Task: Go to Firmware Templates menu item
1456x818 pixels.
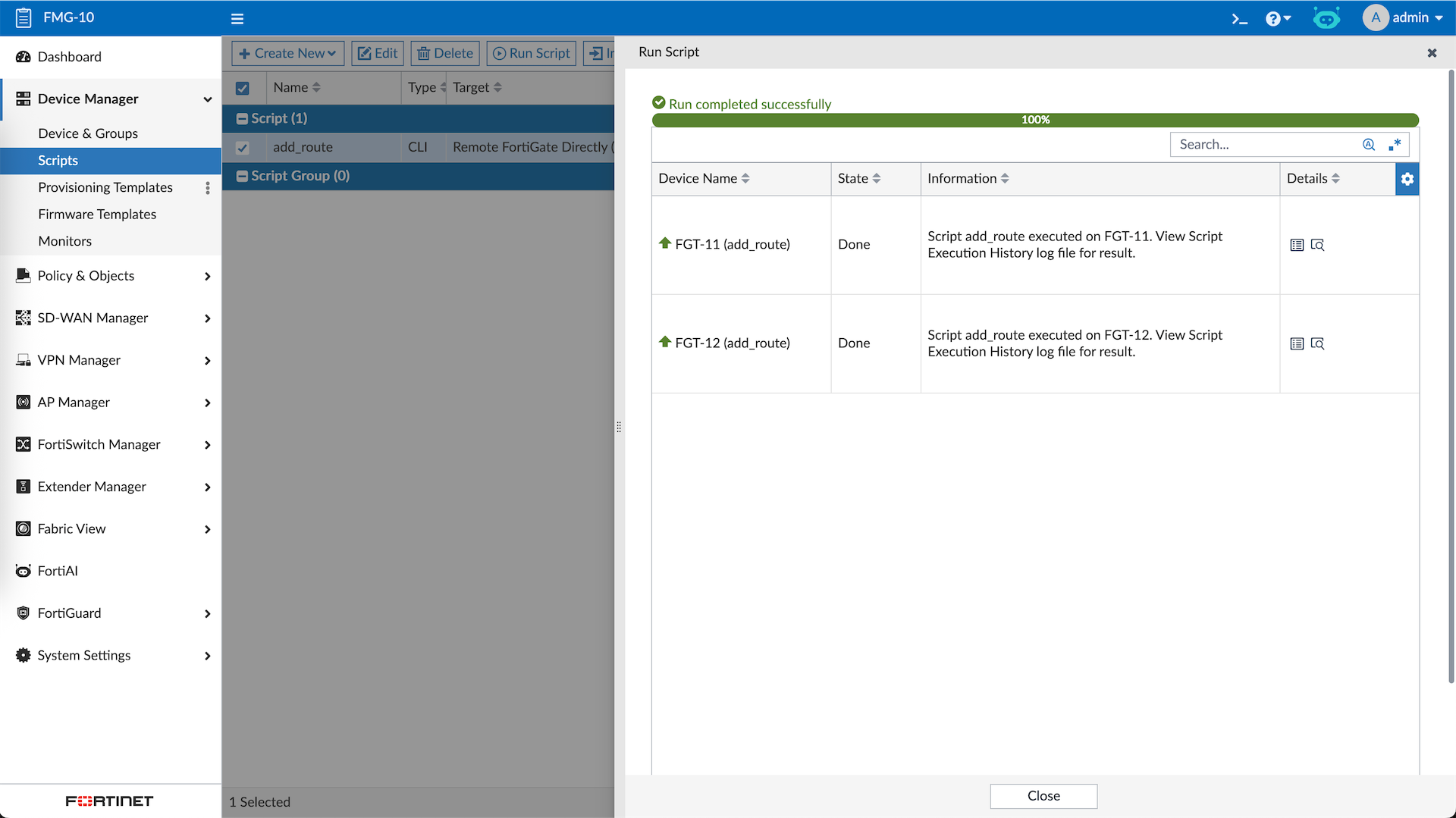Action: (97, 215)
